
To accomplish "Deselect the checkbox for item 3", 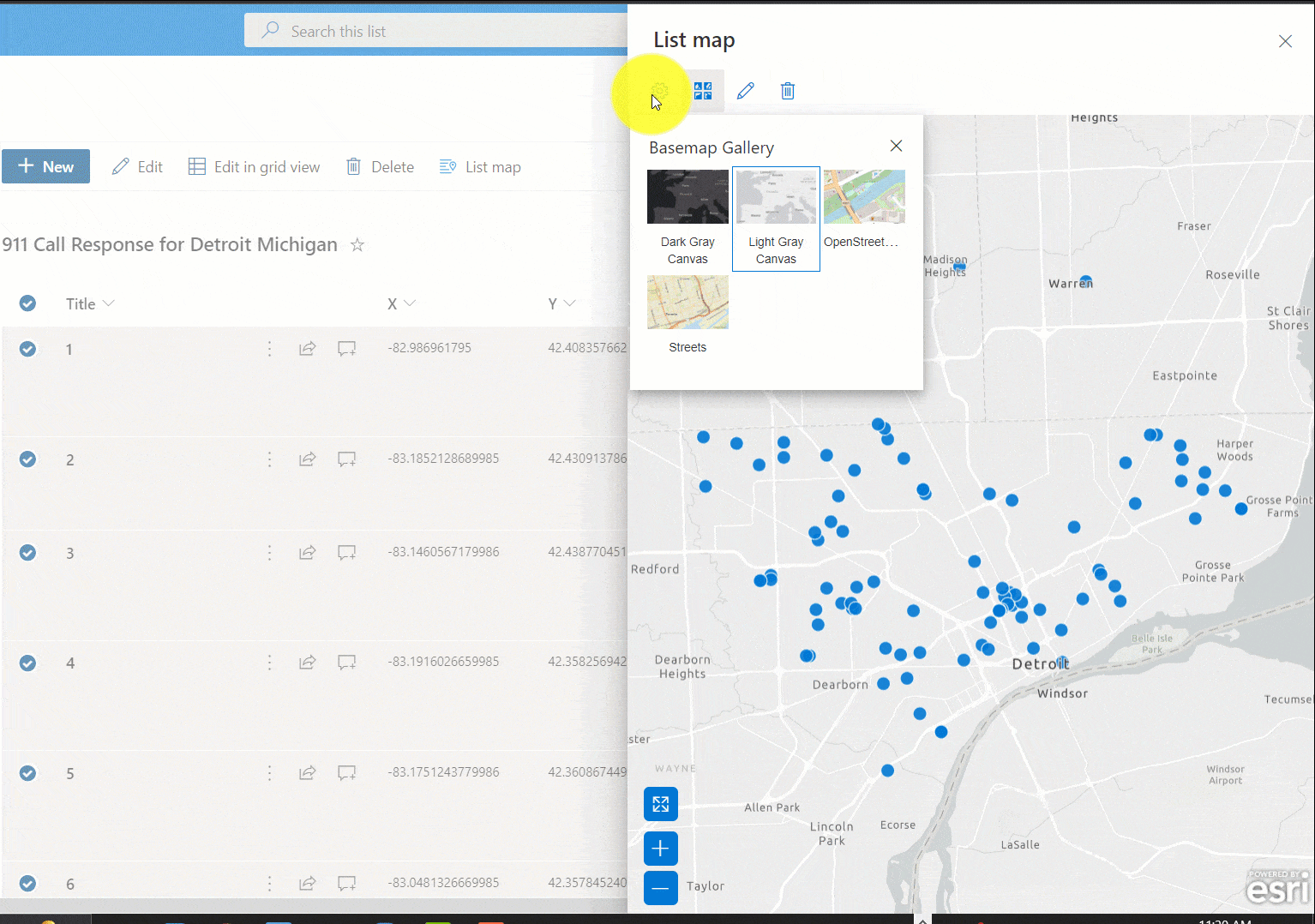I will (x=27, y=552).
